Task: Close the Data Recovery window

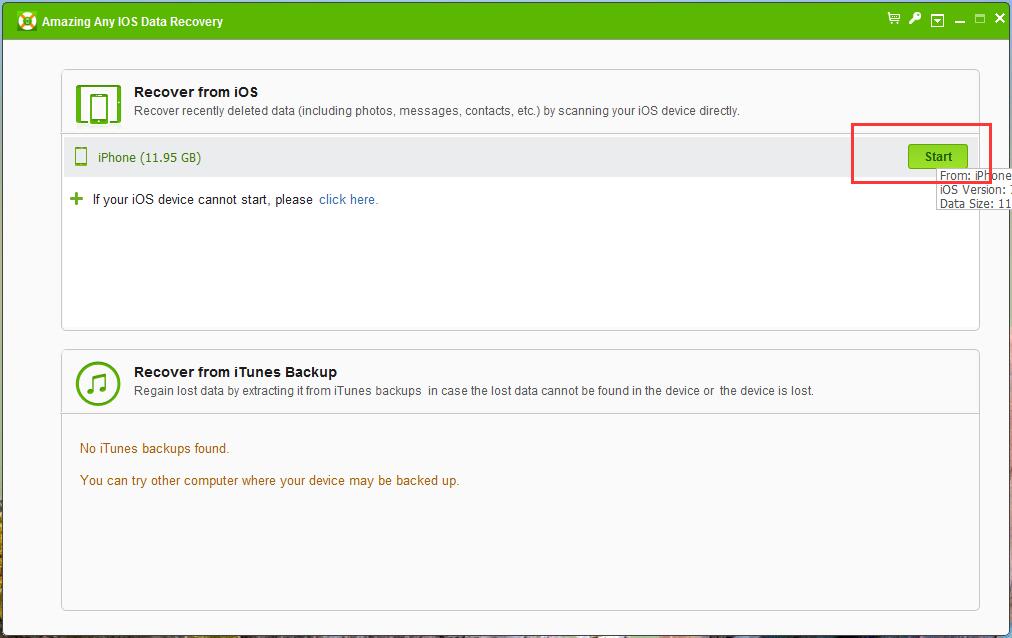Action: (x=1000, y=19)
